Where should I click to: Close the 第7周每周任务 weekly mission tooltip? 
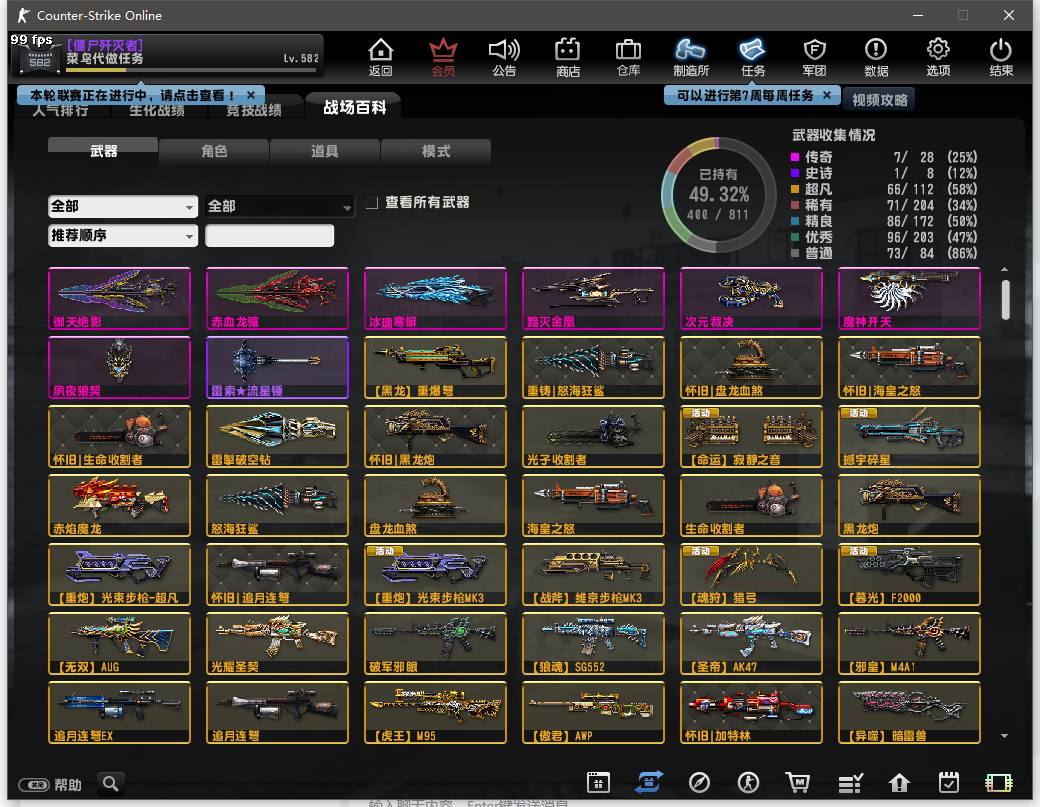coord(827,95)
